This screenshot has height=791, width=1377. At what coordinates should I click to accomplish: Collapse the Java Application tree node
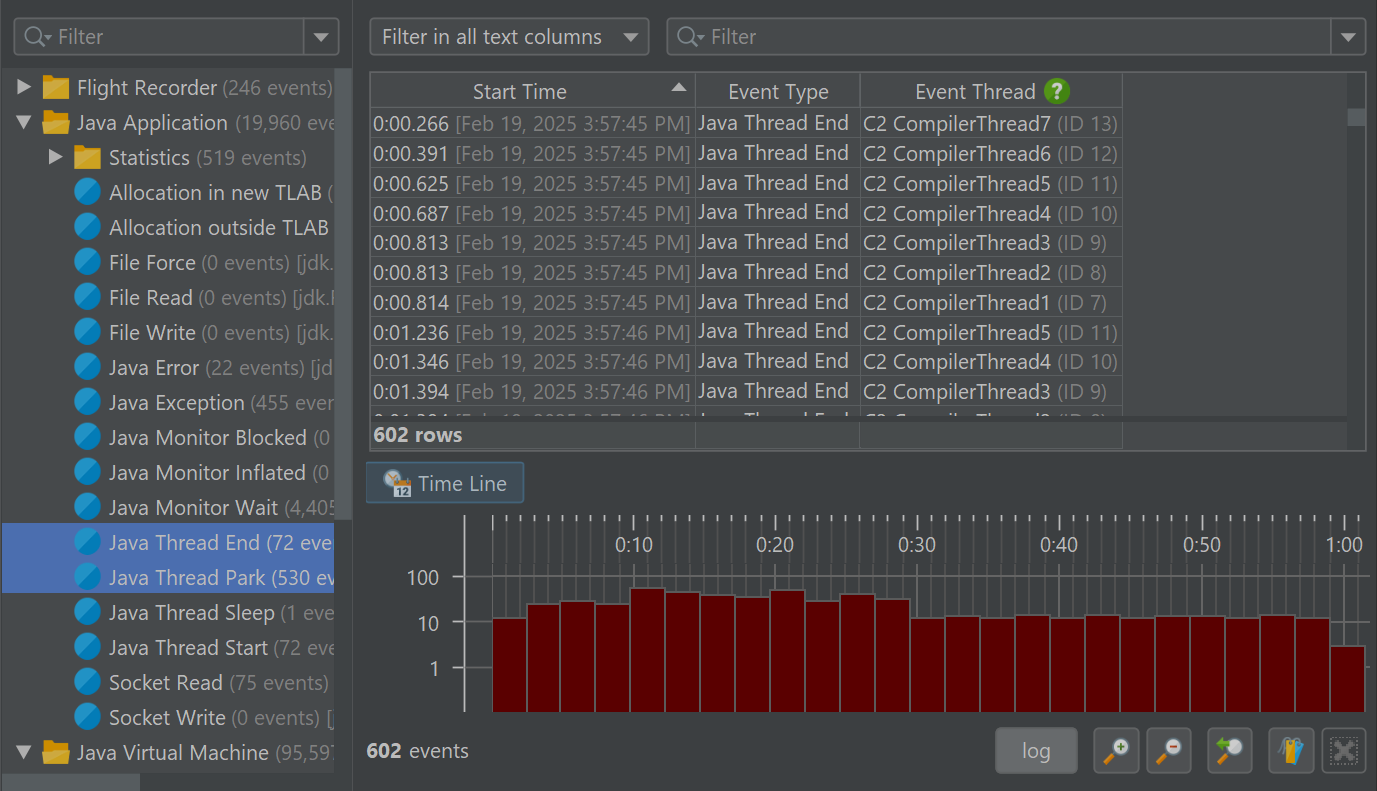pos(24,123)
